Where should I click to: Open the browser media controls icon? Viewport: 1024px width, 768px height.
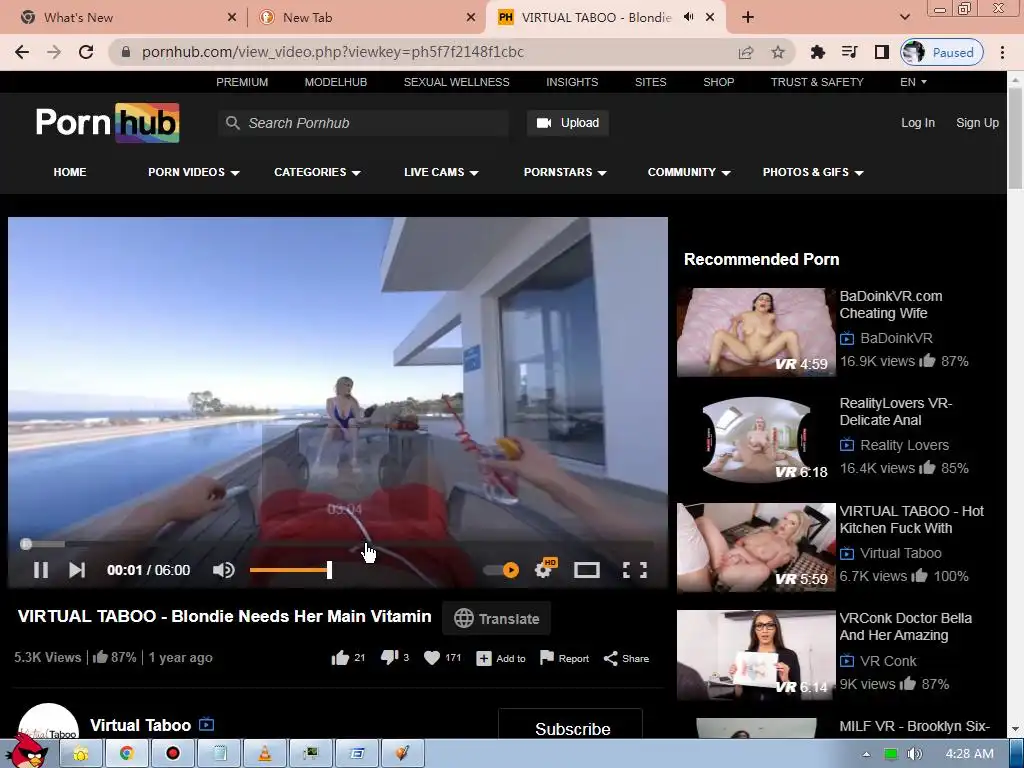(x=849, y=52)
